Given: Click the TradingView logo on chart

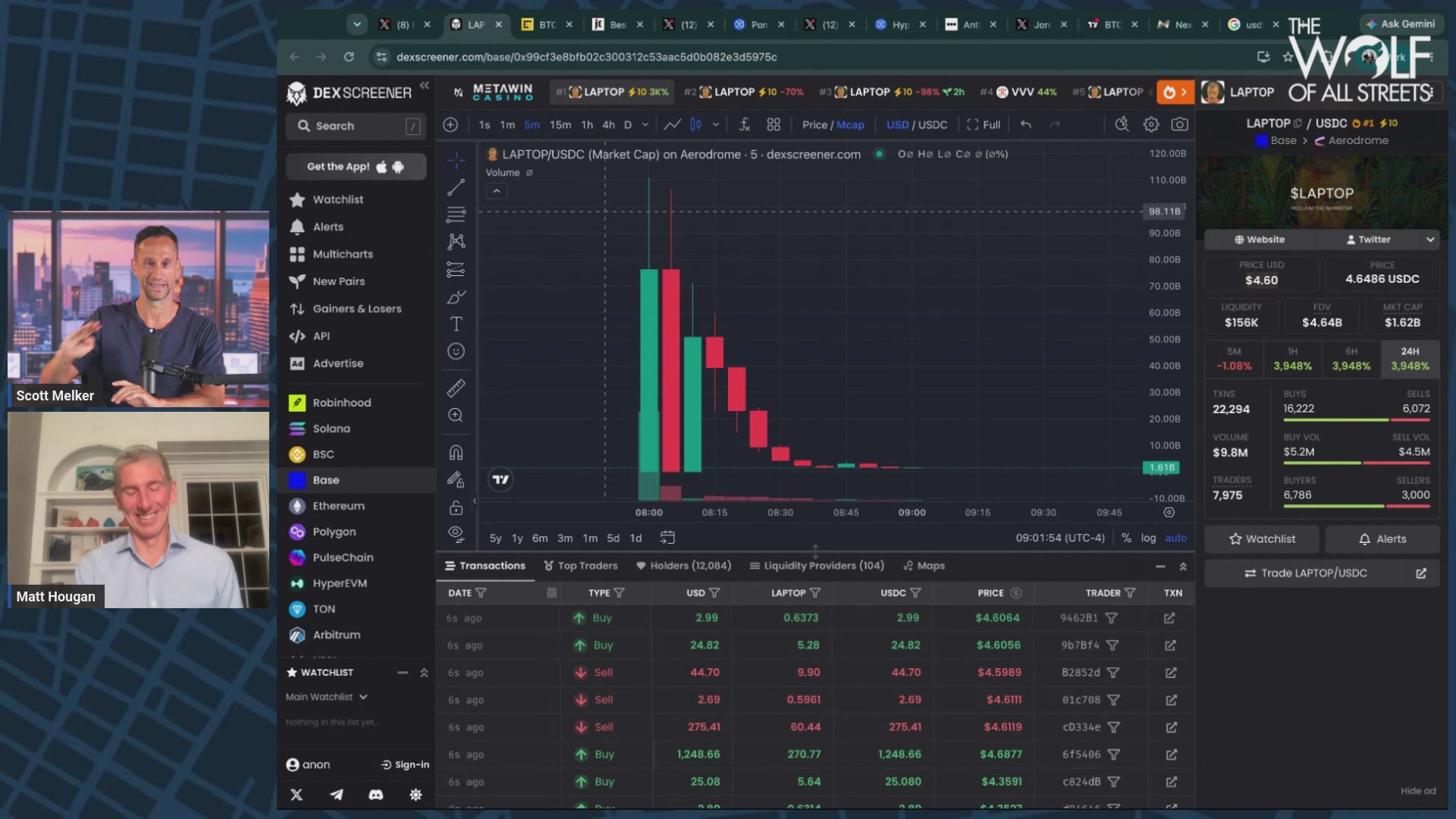Looking at the screenshot, I should click(500, 479).
